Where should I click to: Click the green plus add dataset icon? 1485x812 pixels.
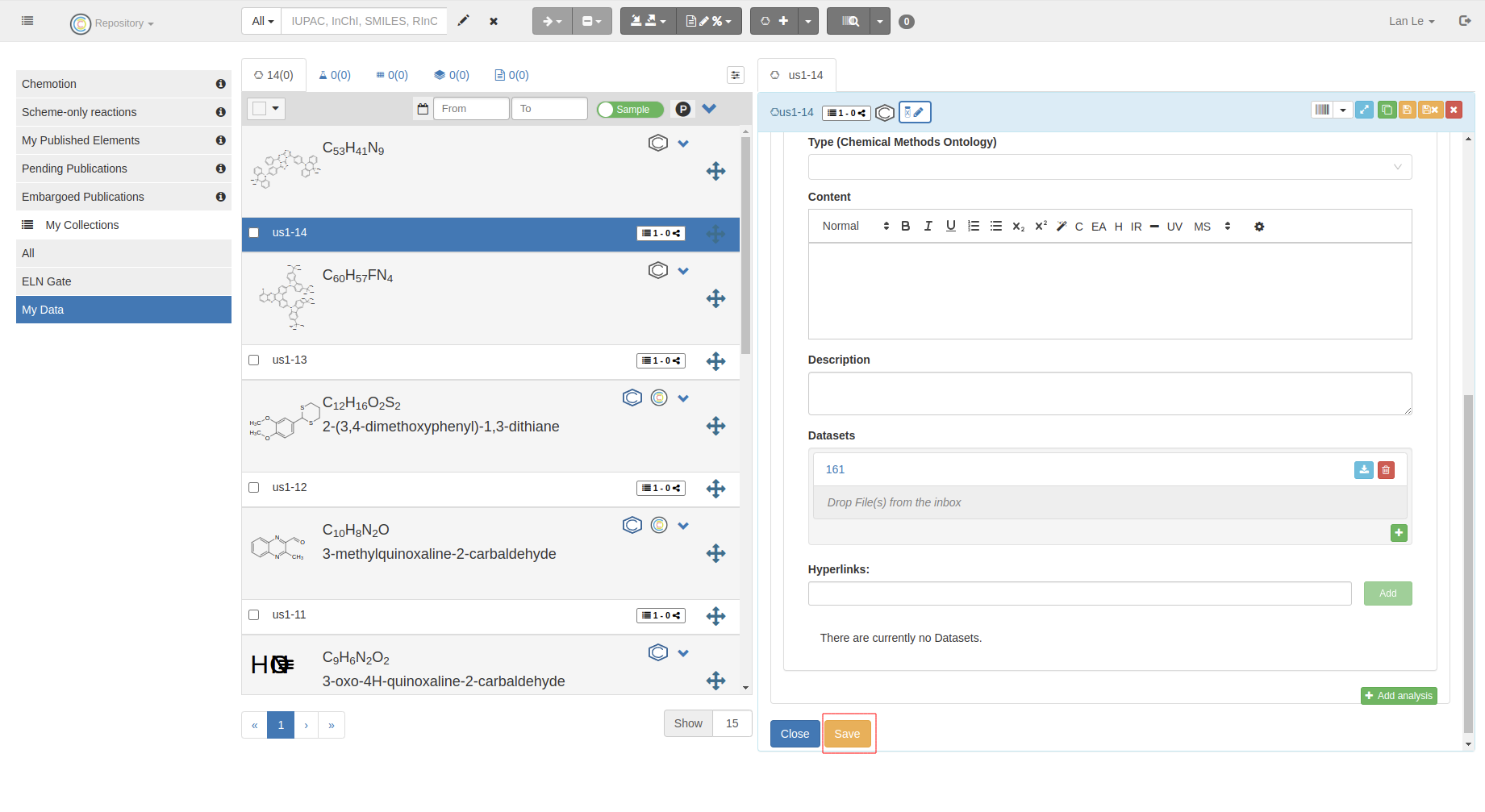1399,533
